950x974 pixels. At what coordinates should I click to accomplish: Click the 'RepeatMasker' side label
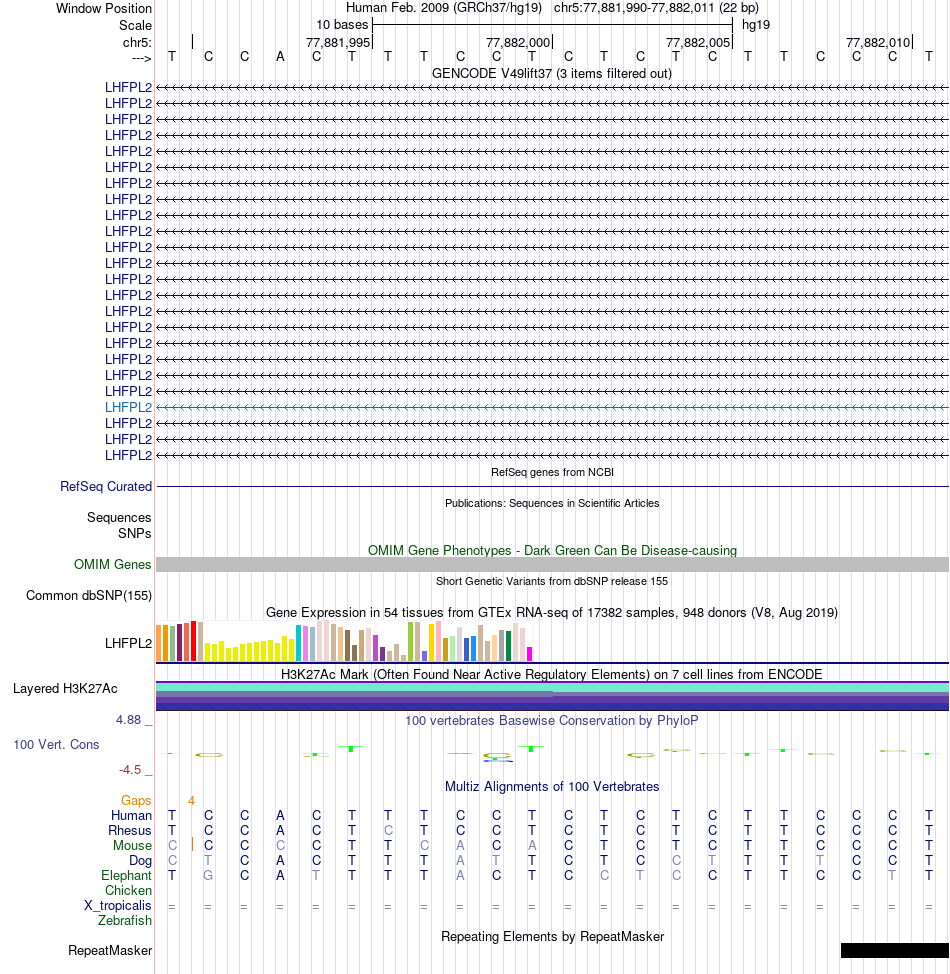110,950
